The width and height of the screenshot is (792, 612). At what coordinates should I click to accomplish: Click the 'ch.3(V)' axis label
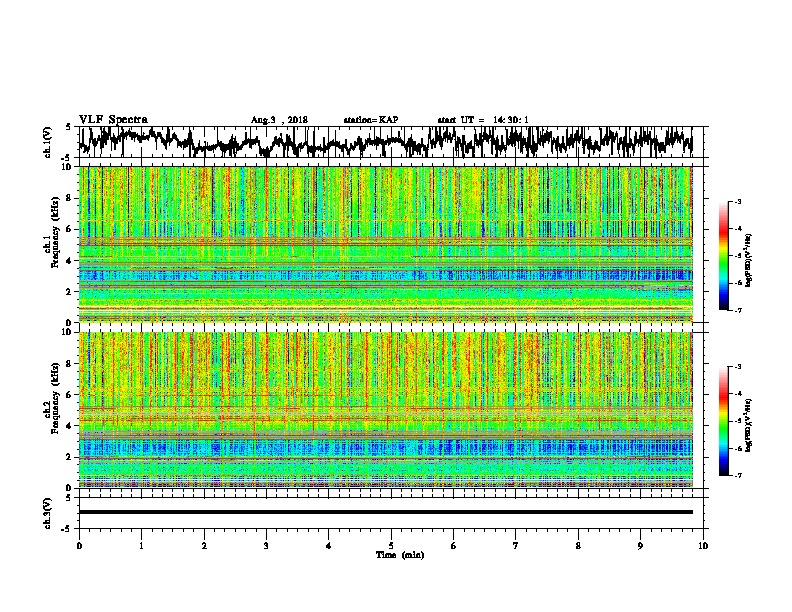click(48, 513)
